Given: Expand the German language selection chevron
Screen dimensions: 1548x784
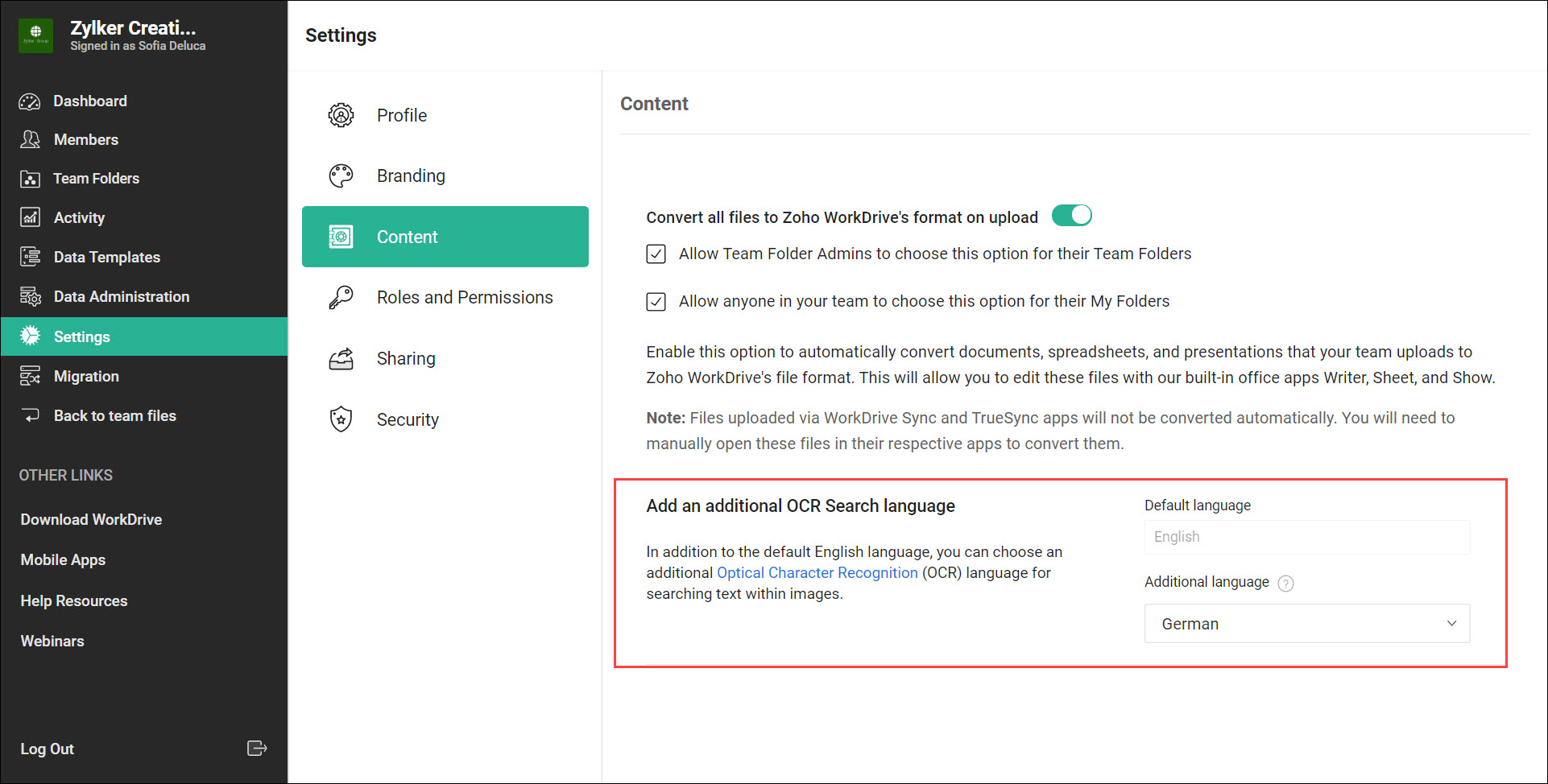Looking at the screenshot, I should click(x=1452, y=623).
